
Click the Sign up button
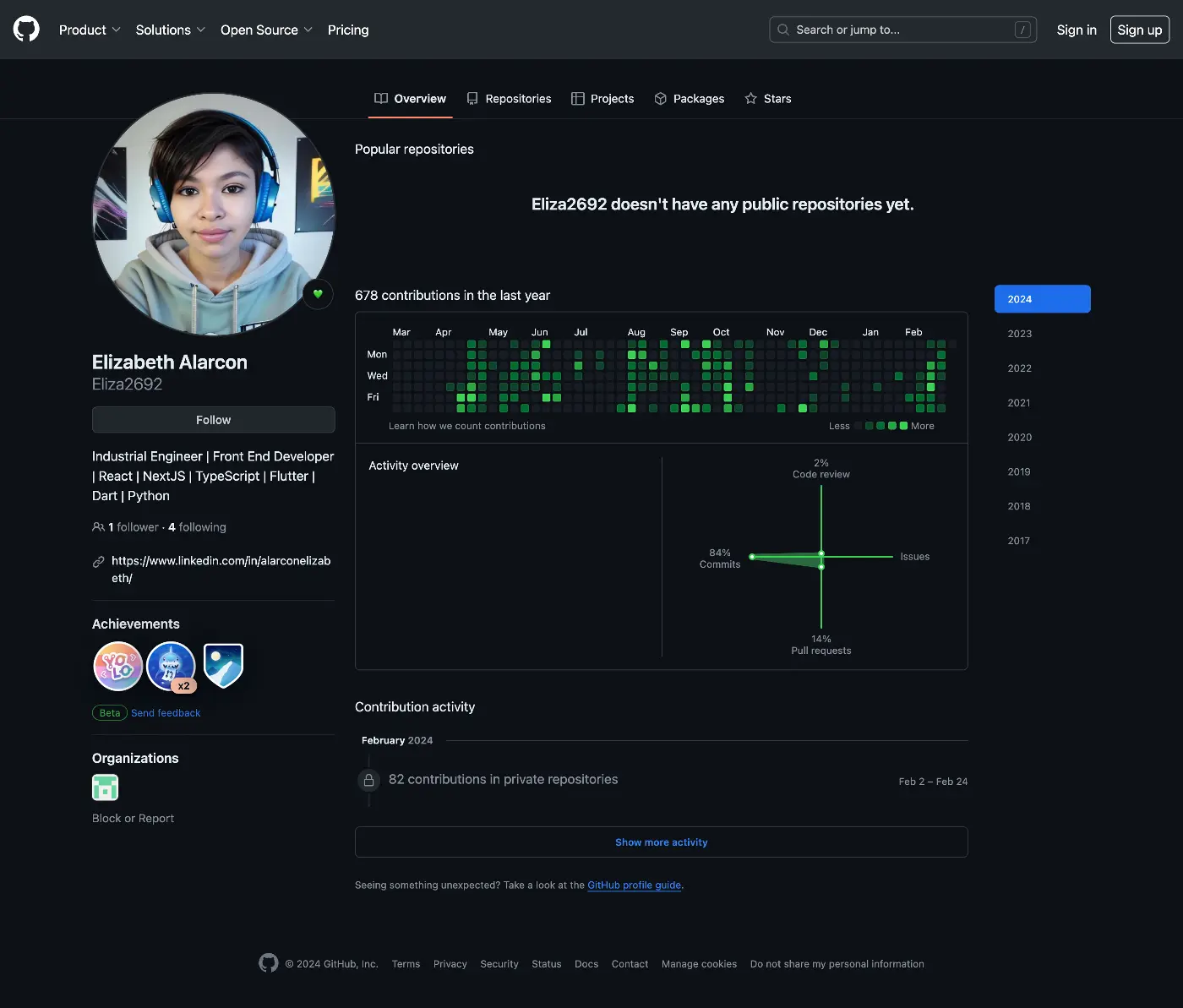1139,30
